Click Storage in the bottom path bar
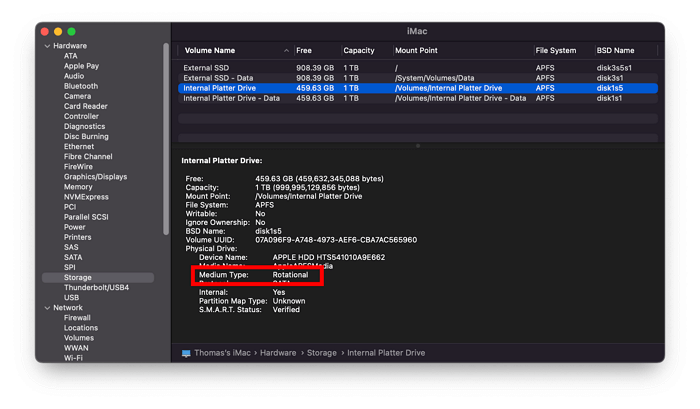 (320, 353)
